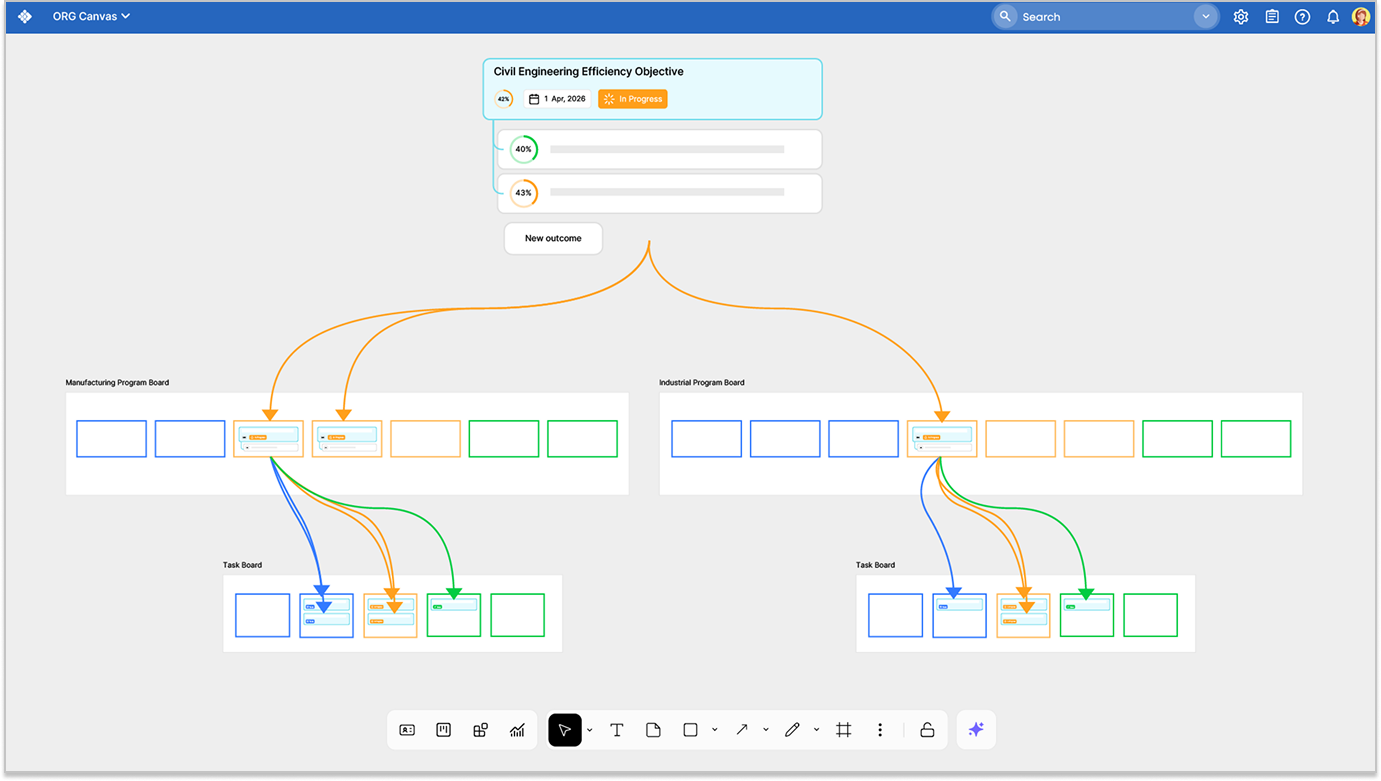Image resolution: width=1381 pixels, height=781 pixels.
Task: Click the 42% objective progress ring
Action: coord(504,99)
